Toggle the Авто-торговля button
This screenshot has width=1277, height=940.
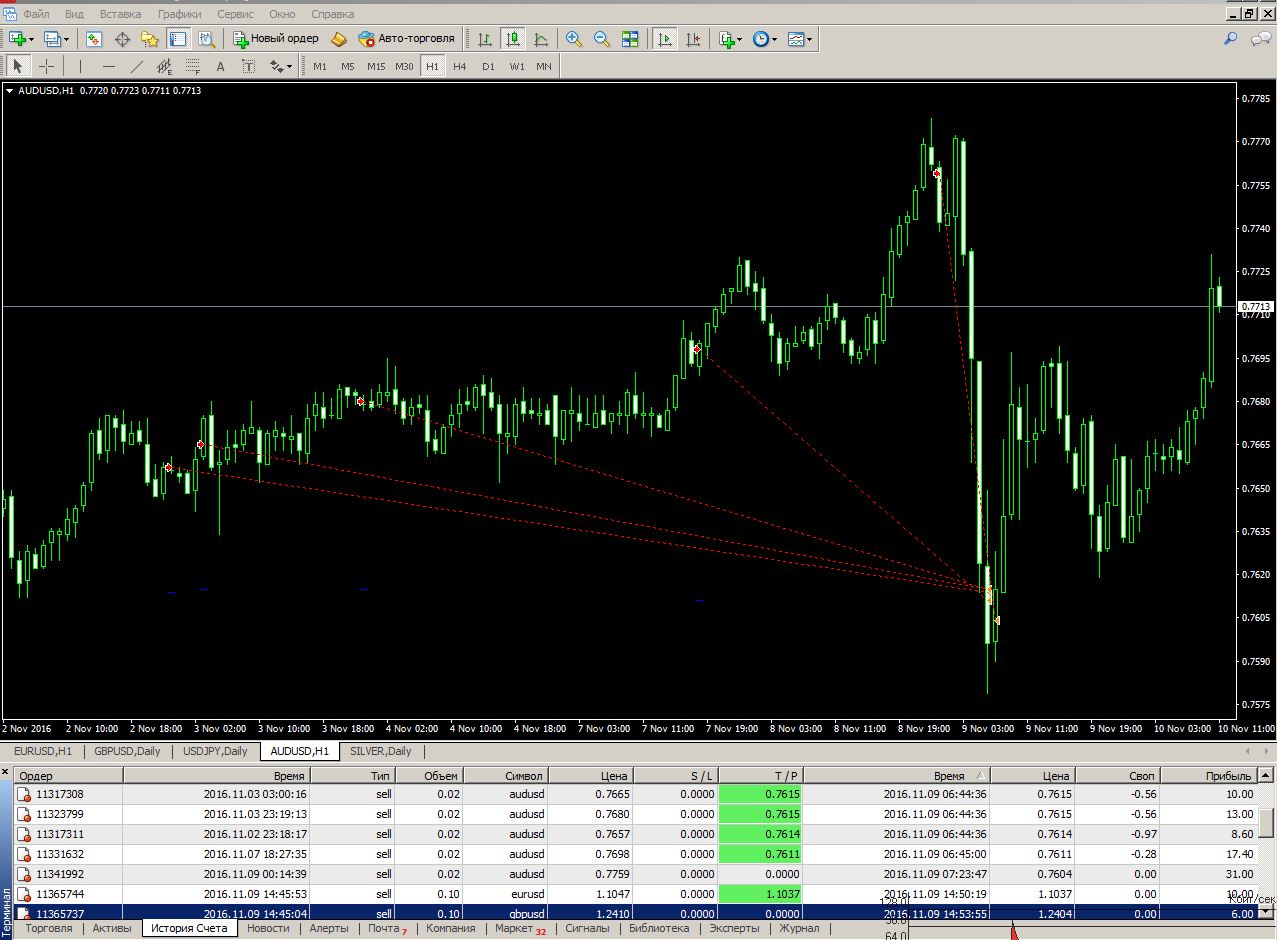tap(406, 39)
